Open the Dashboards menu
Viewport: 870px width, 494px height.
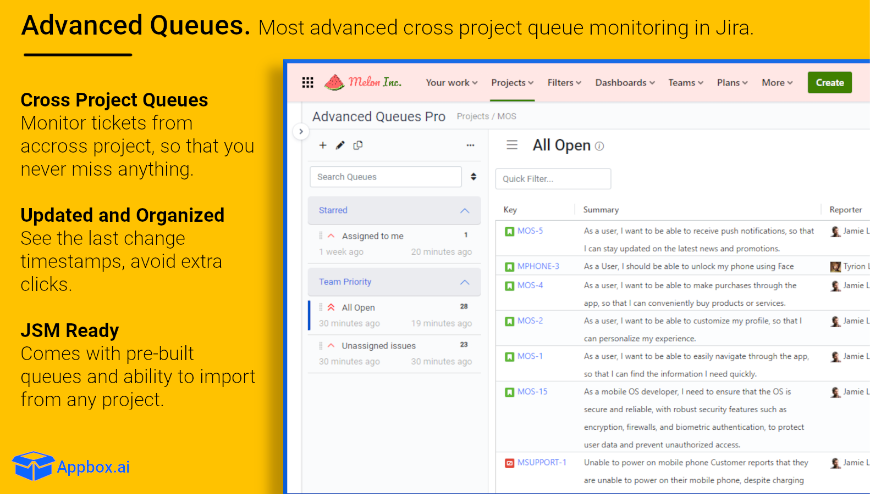[625, 83]
